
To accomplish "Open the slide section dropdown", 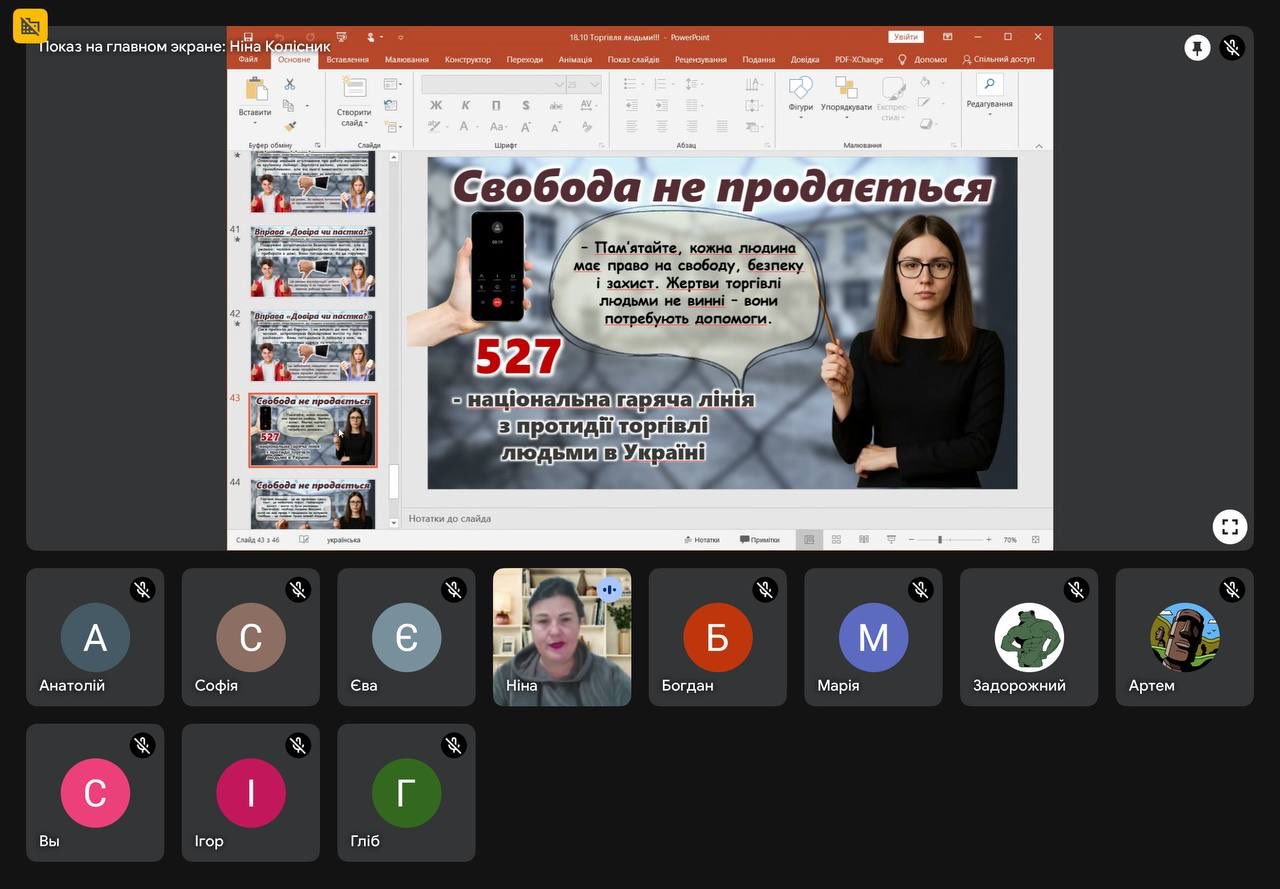I will pyautogui.click(x=393, y=126).
